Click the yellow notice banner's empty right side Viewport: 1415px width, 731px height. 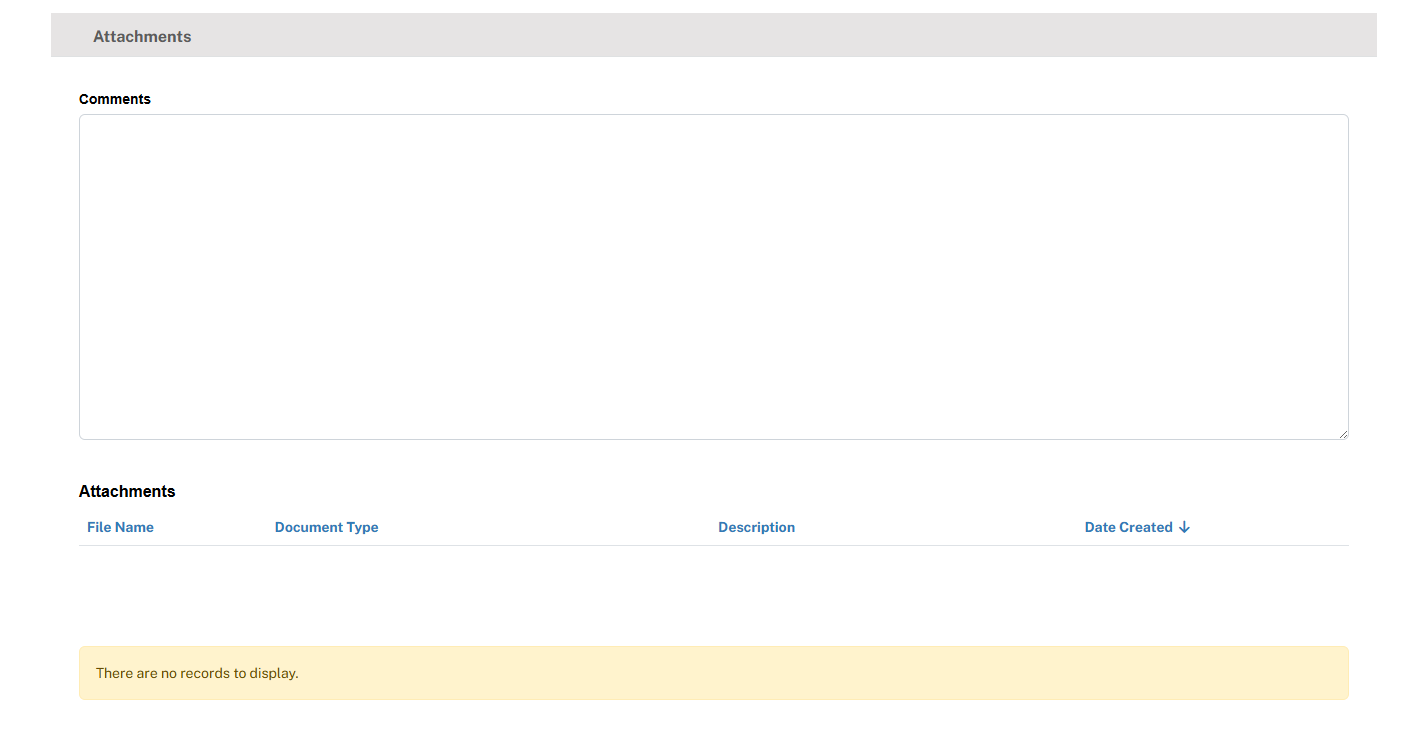[x=1000, y=673]
